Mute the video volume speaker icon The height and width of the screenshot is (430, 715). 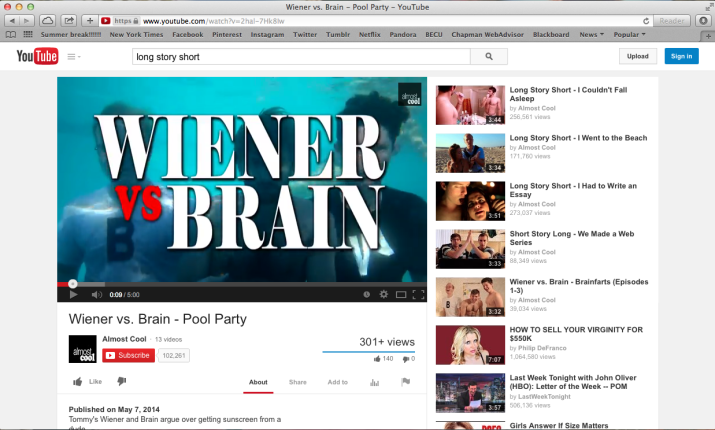click(96, 295)
